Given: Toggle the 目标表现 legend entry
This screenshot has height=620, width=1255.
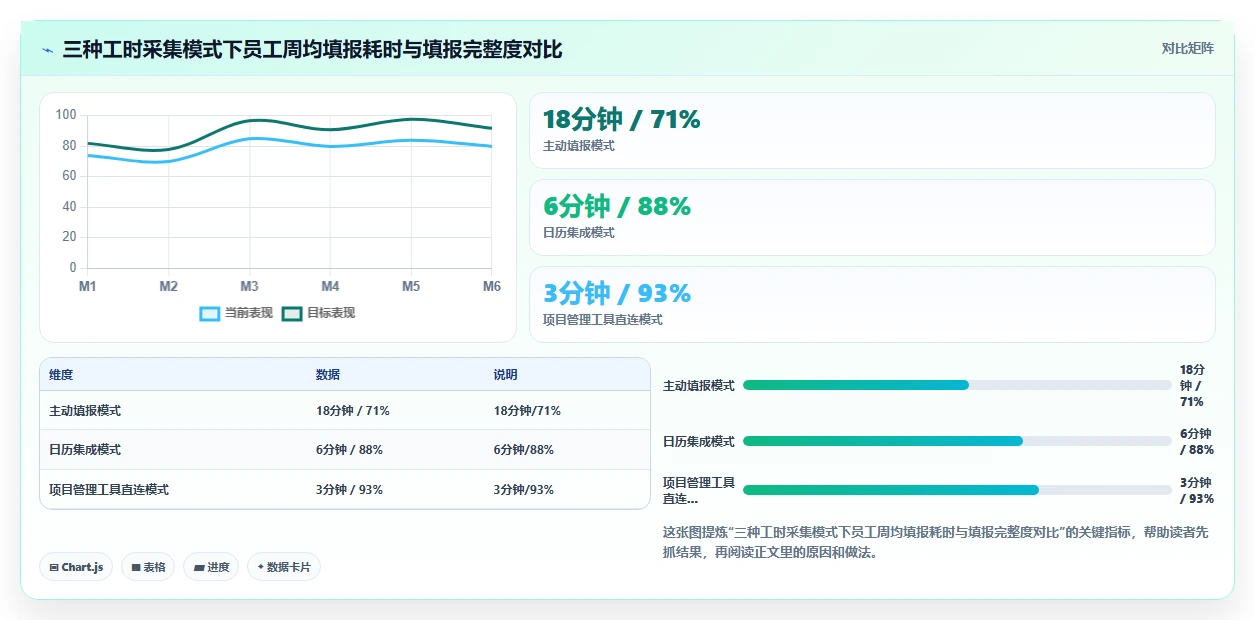Looking at the screenshot, I should coord(318,313).
